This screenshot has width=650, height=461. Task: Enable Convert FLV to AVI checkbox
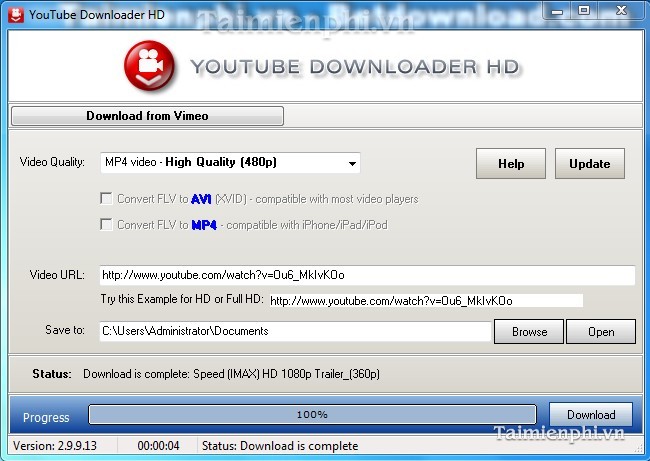pyautogui.click(x=107, y=199)
